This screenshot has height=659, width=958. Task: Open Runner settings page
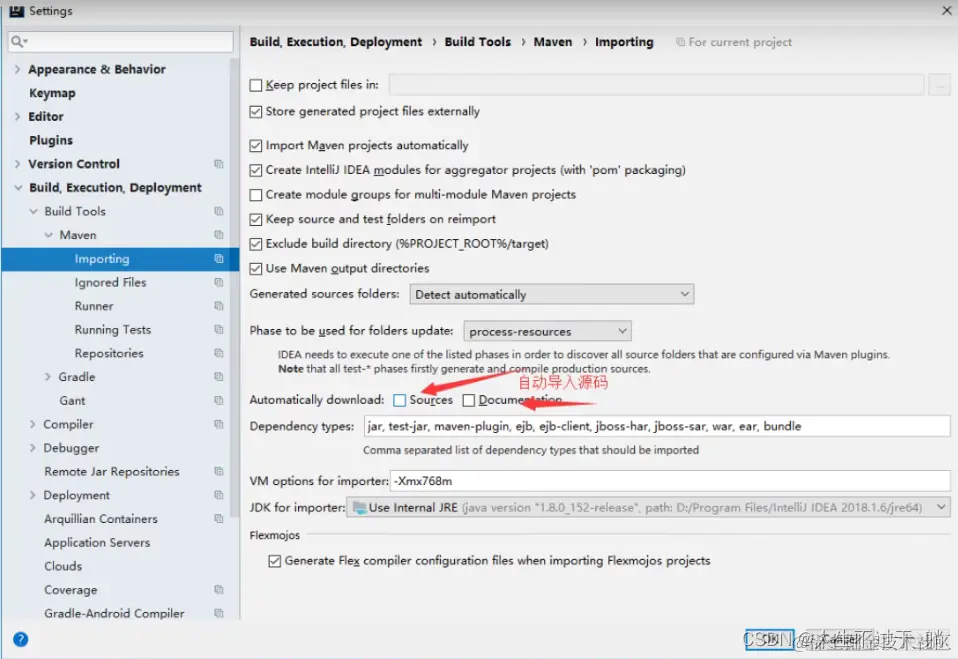pos(93,306)
